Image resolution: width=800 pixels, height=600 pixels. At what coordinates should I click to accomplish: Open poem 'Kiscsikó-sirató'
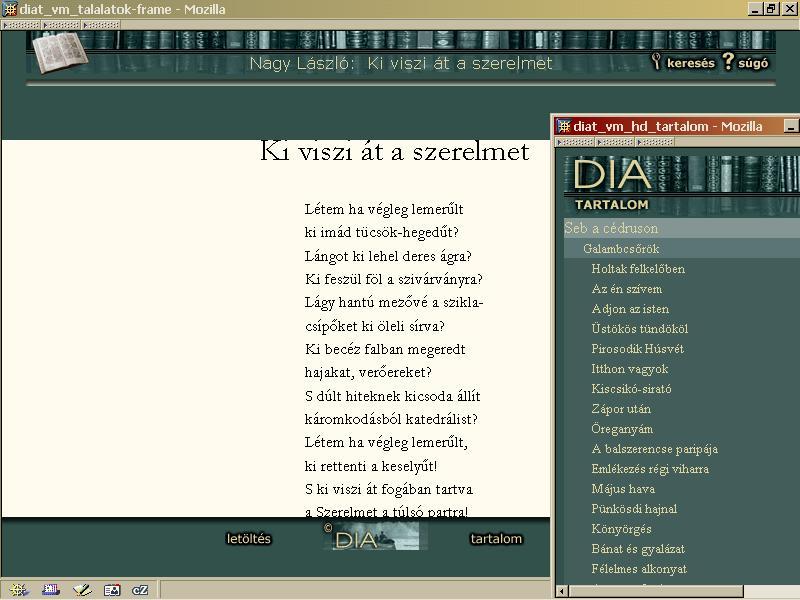[x=631, y=388]
